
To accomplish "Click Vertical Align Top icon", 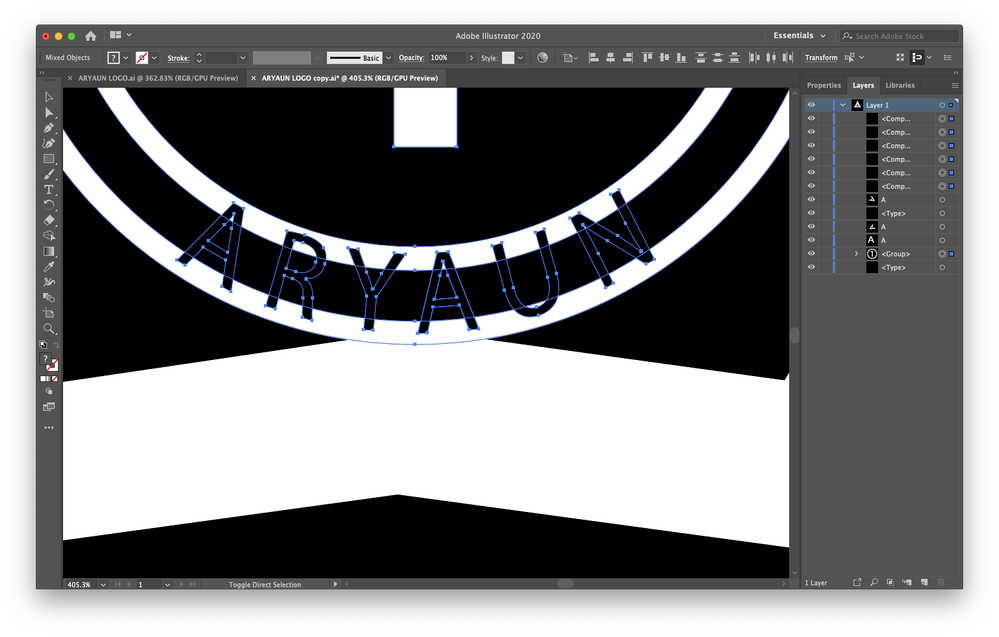I will [648, 57].
